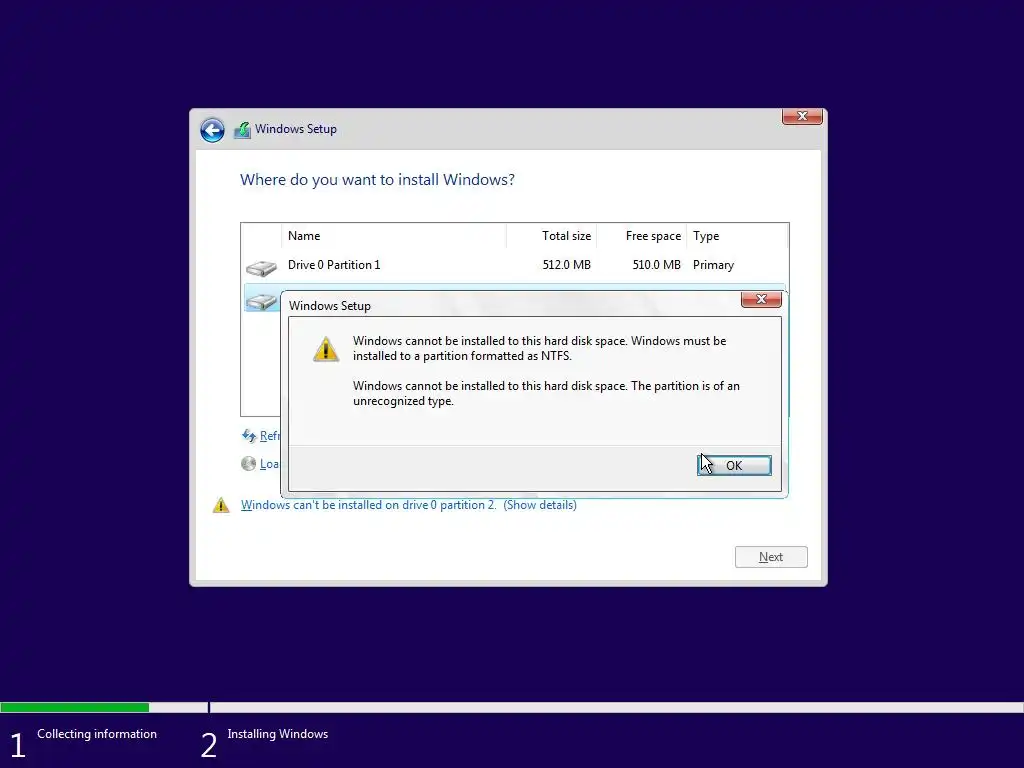
Task: Click the 'Where do you want to install Windows?' heading
Action: click(377, 180)
